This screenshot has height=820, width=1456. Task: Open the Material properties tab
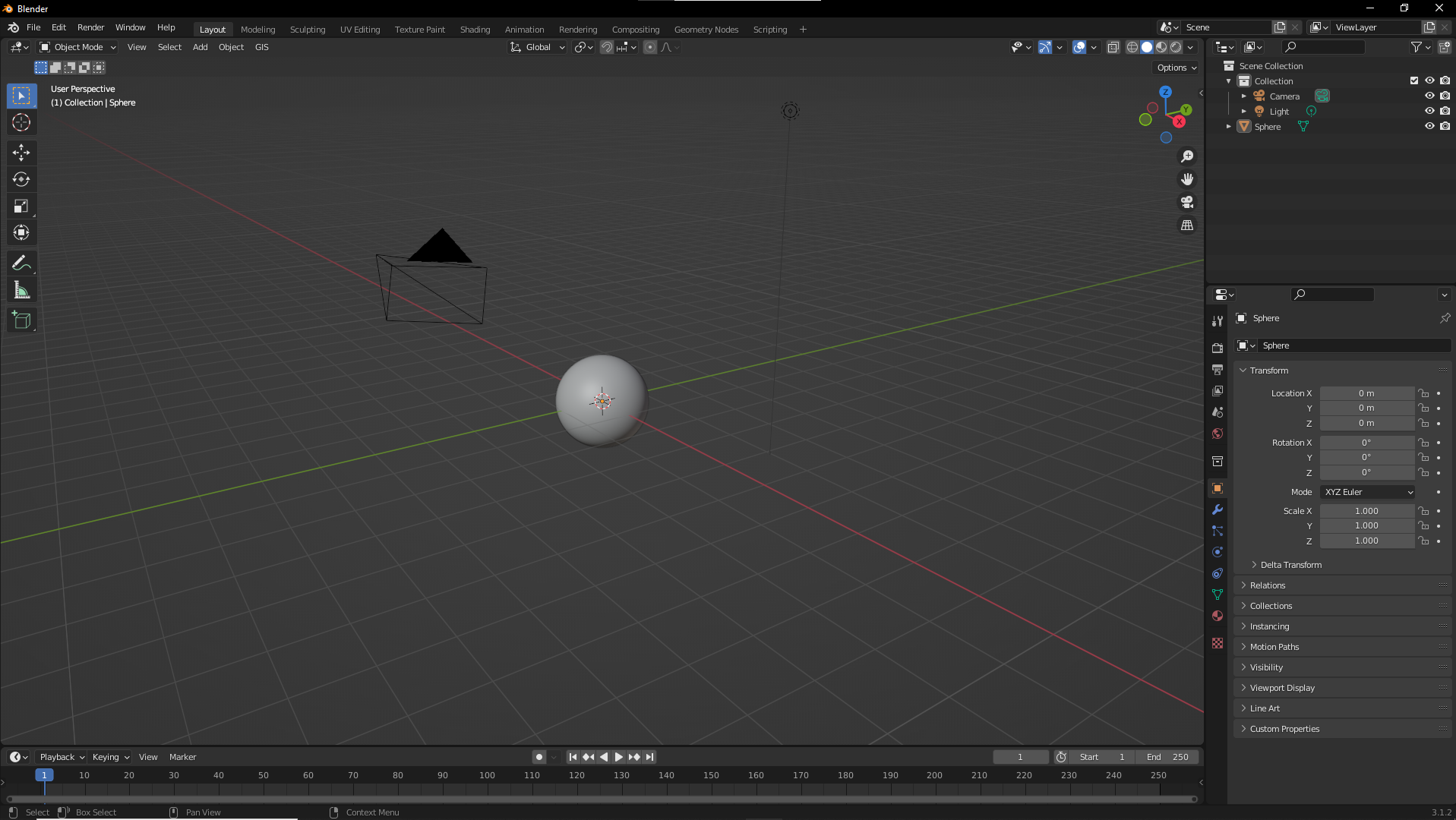pyautogui.click(x=1218, y=616)
